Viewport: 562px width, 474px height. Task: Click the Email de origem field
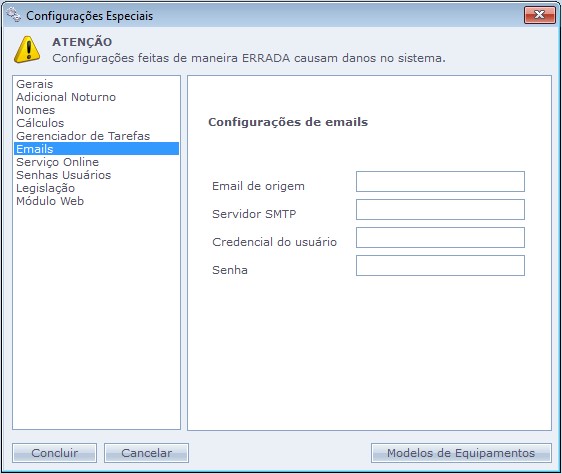coord(440,181)
